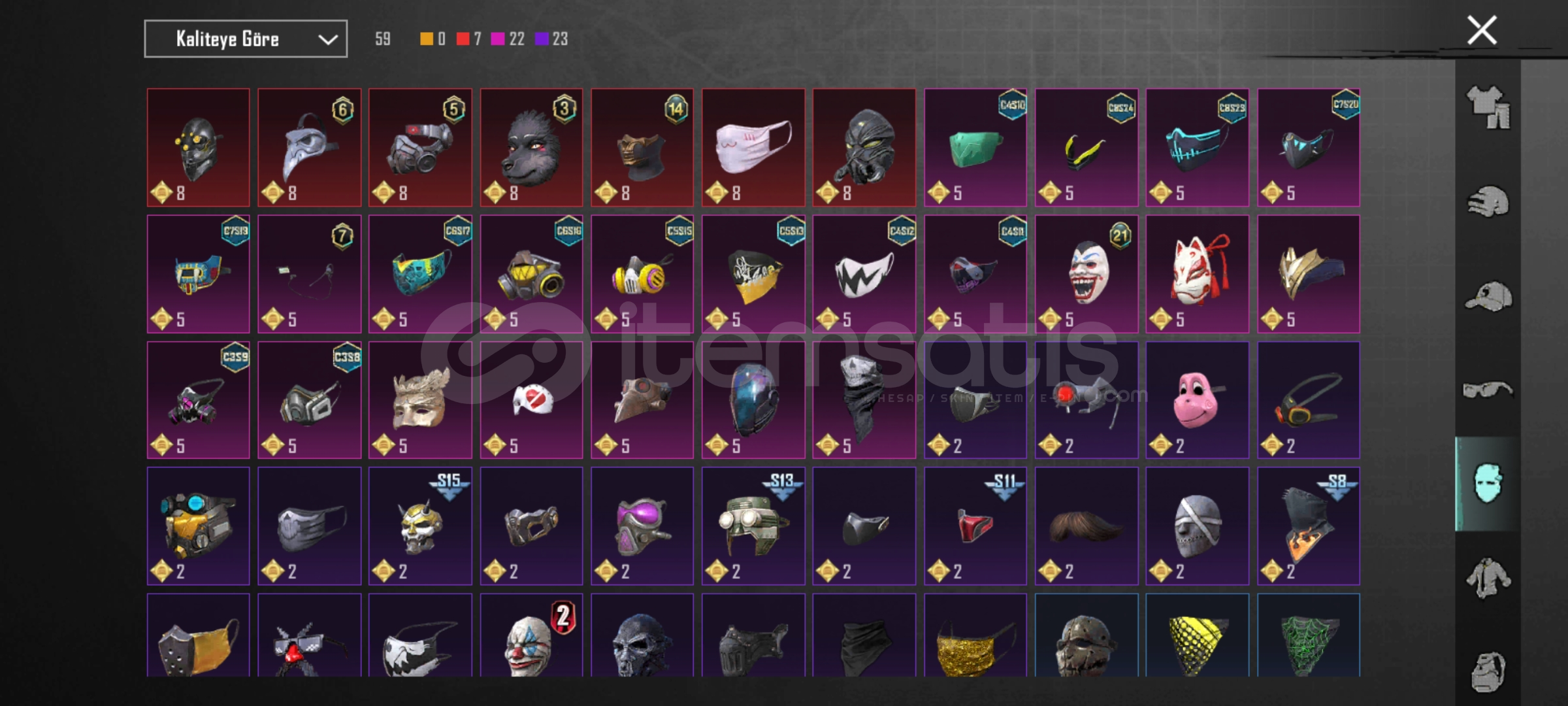Viewport: 1568px width, 706px height.
Task: Open the backpack category icon
Action: 1488,671
